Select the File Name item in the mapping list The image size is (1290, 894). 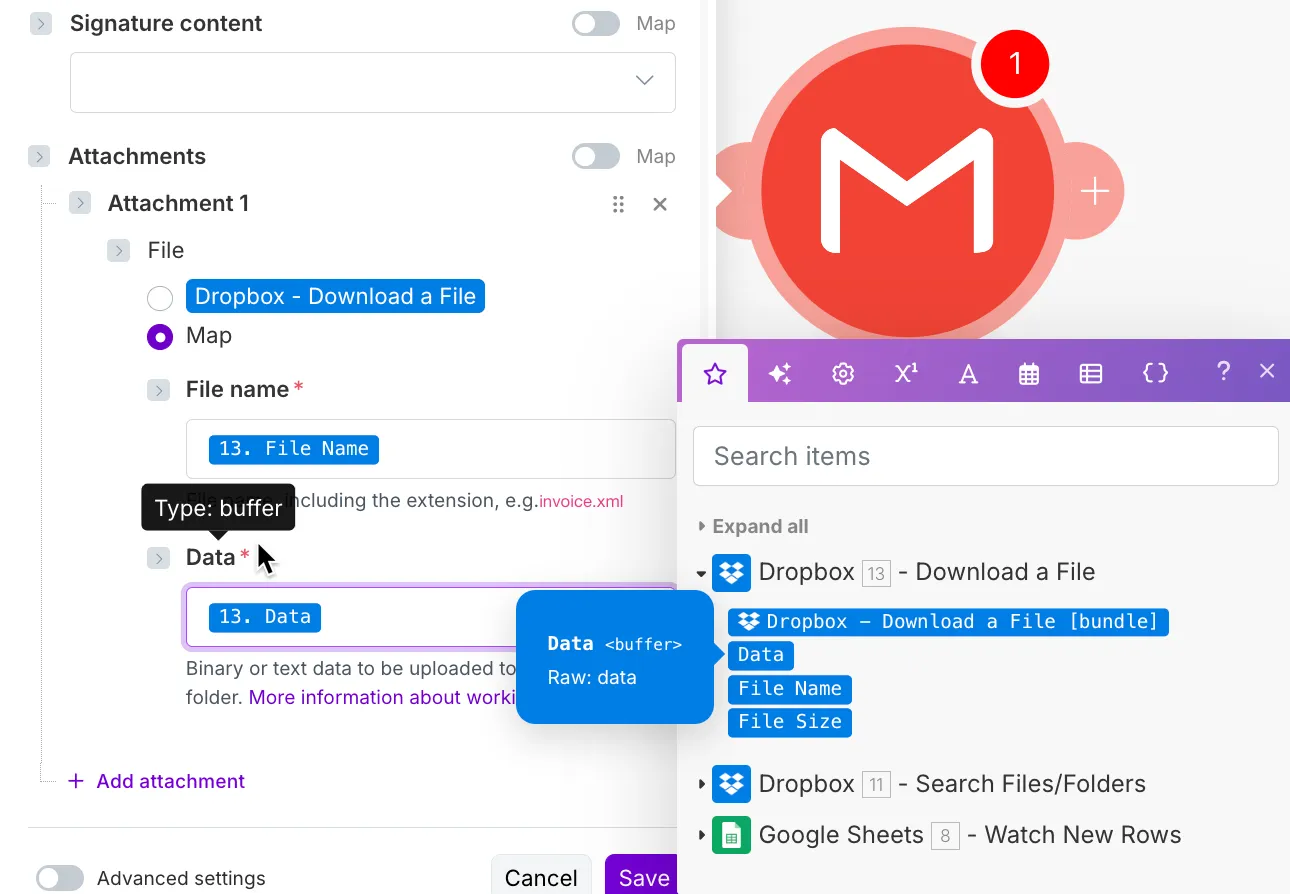pos(790,689)
